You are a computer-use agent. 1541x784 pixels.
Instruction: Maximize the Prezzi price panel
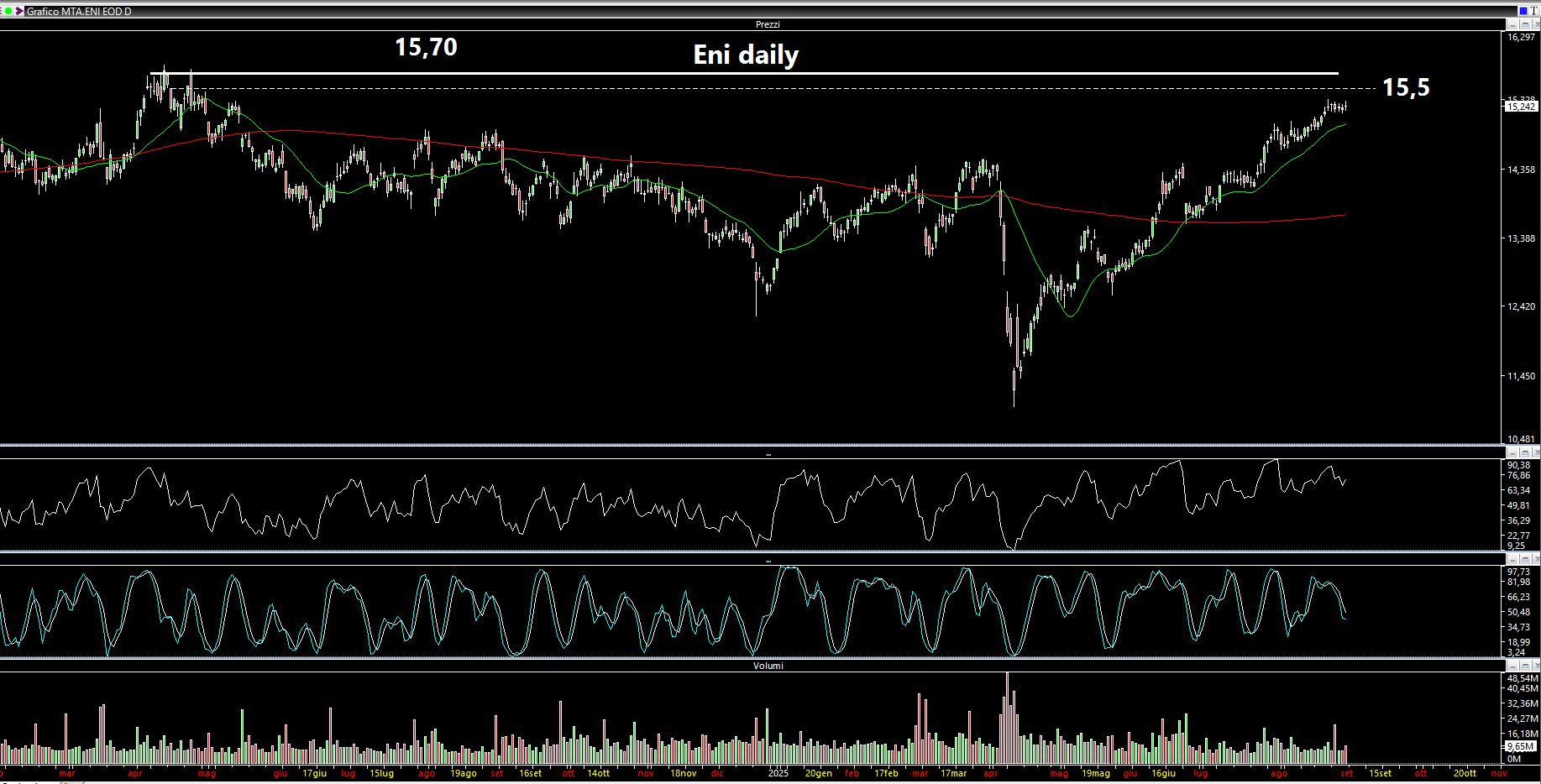coord(1524,24)
